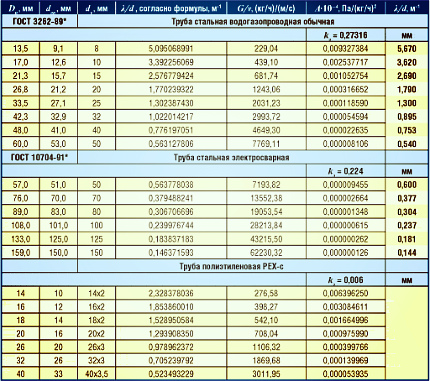Screen dimensions: 430x381
Task: Select the cell 0,001052754
Action: coord(346,76)
